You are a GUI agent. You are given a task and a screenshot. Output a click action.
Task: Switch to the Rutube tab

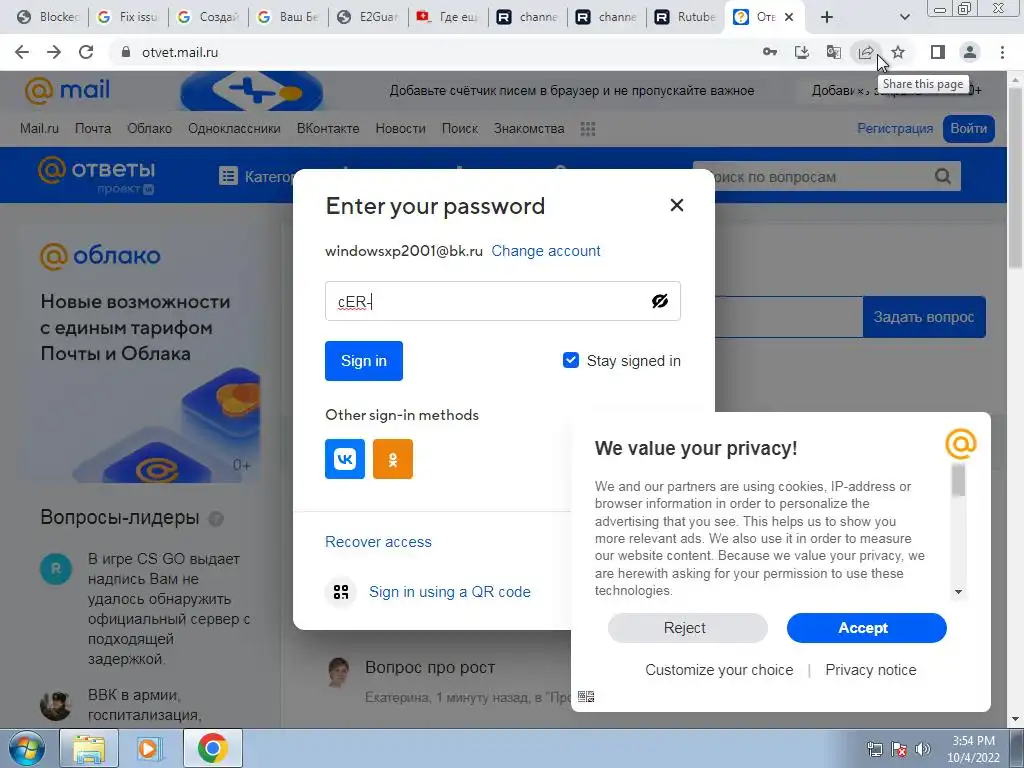pyautogui.click(x=685, y=17)
